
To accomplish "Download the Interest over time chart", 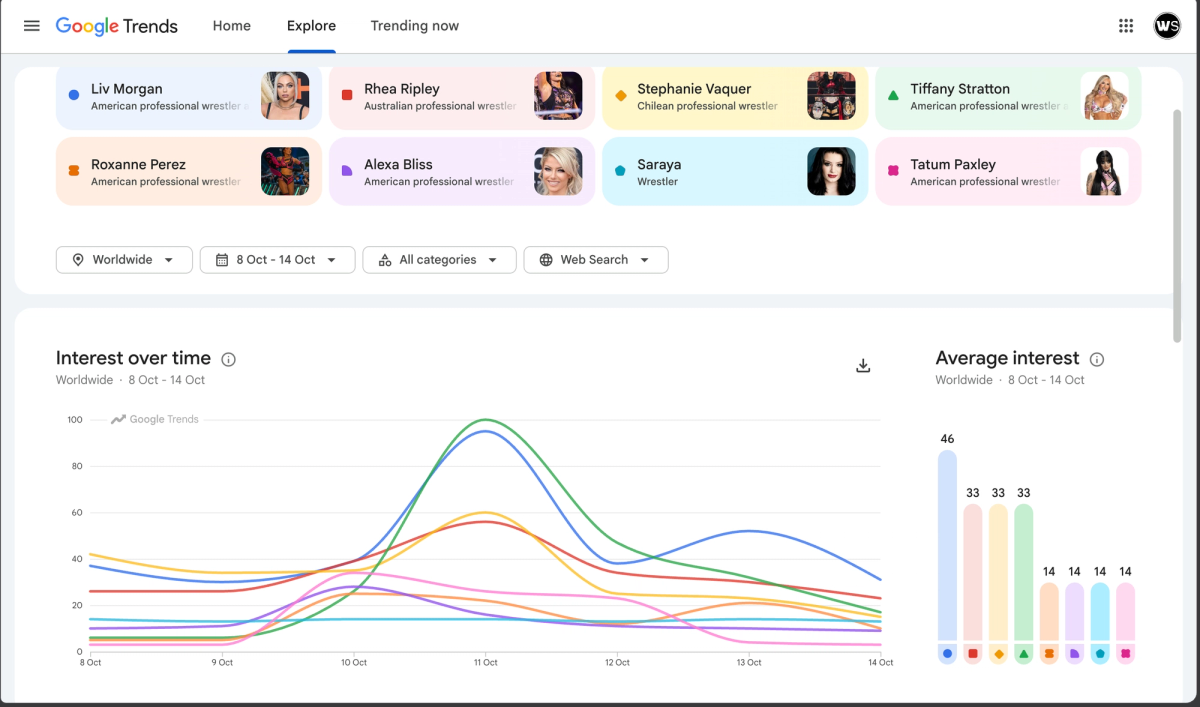I will (863, 366).
